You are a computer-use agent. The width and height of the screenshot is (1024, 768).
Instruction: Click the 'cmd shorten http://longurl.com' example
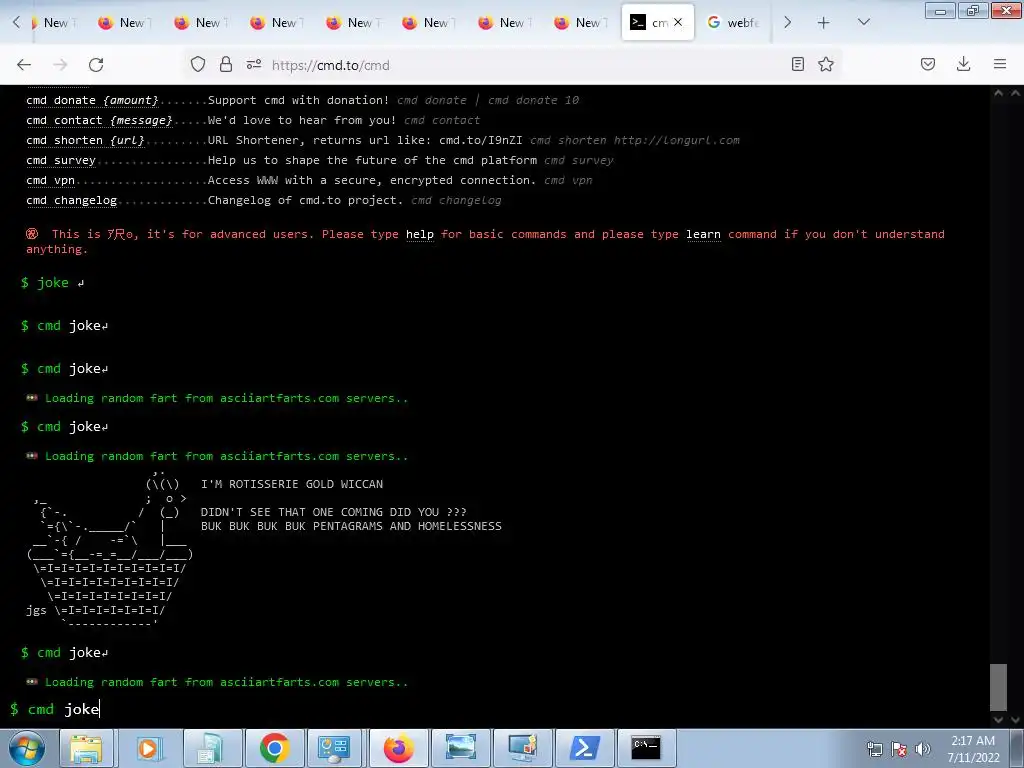(635, 140)
